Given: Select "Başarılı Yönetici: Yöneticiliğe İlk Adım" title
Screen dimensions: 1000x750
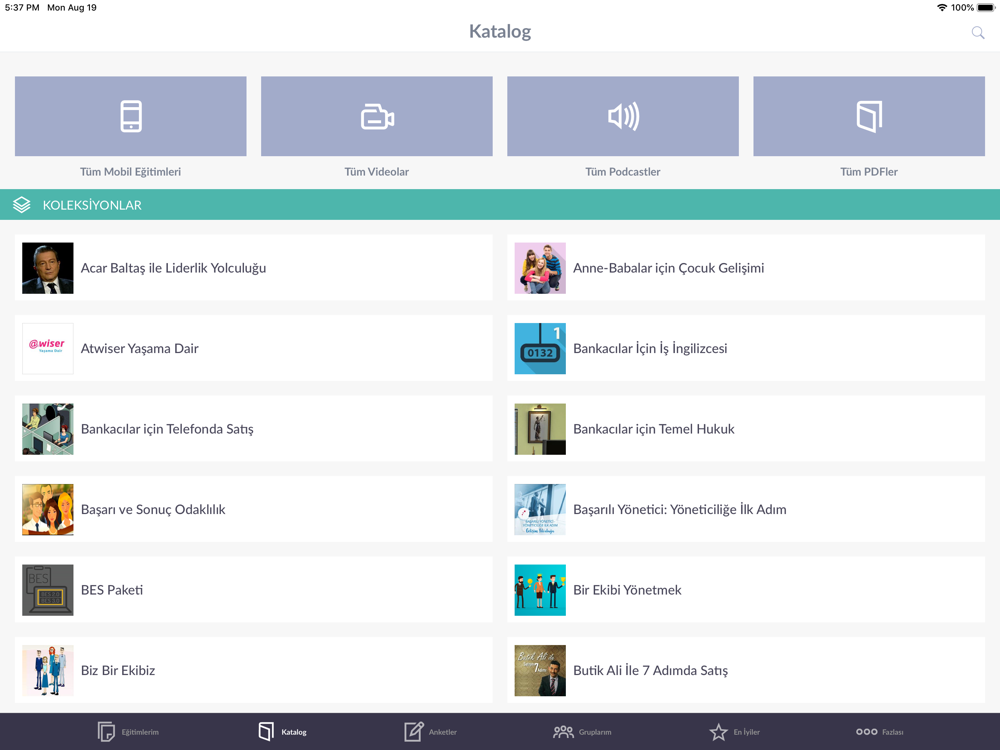Looking at the screenshot, I should pyautogui.click(x=680, y=510).
